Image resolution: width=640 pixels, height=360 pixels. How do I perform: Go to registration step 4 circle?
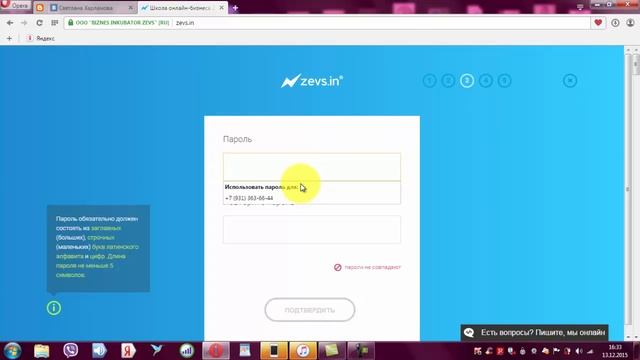[x=486, y=81]
